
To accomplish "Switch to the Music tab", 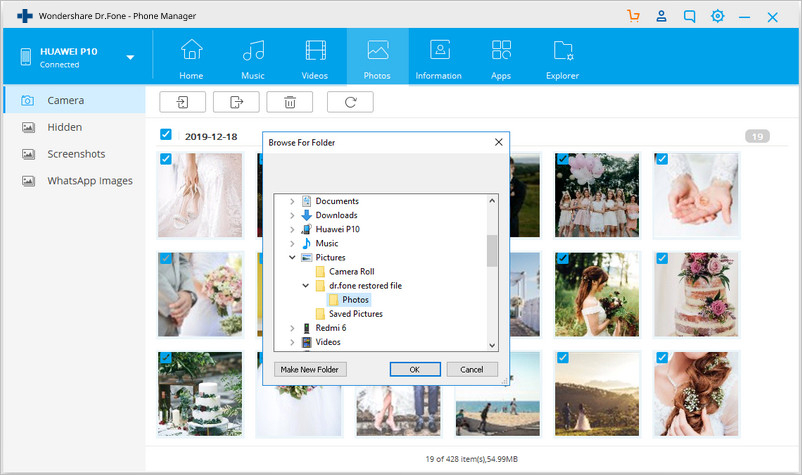I will click(x=253, y=57).
